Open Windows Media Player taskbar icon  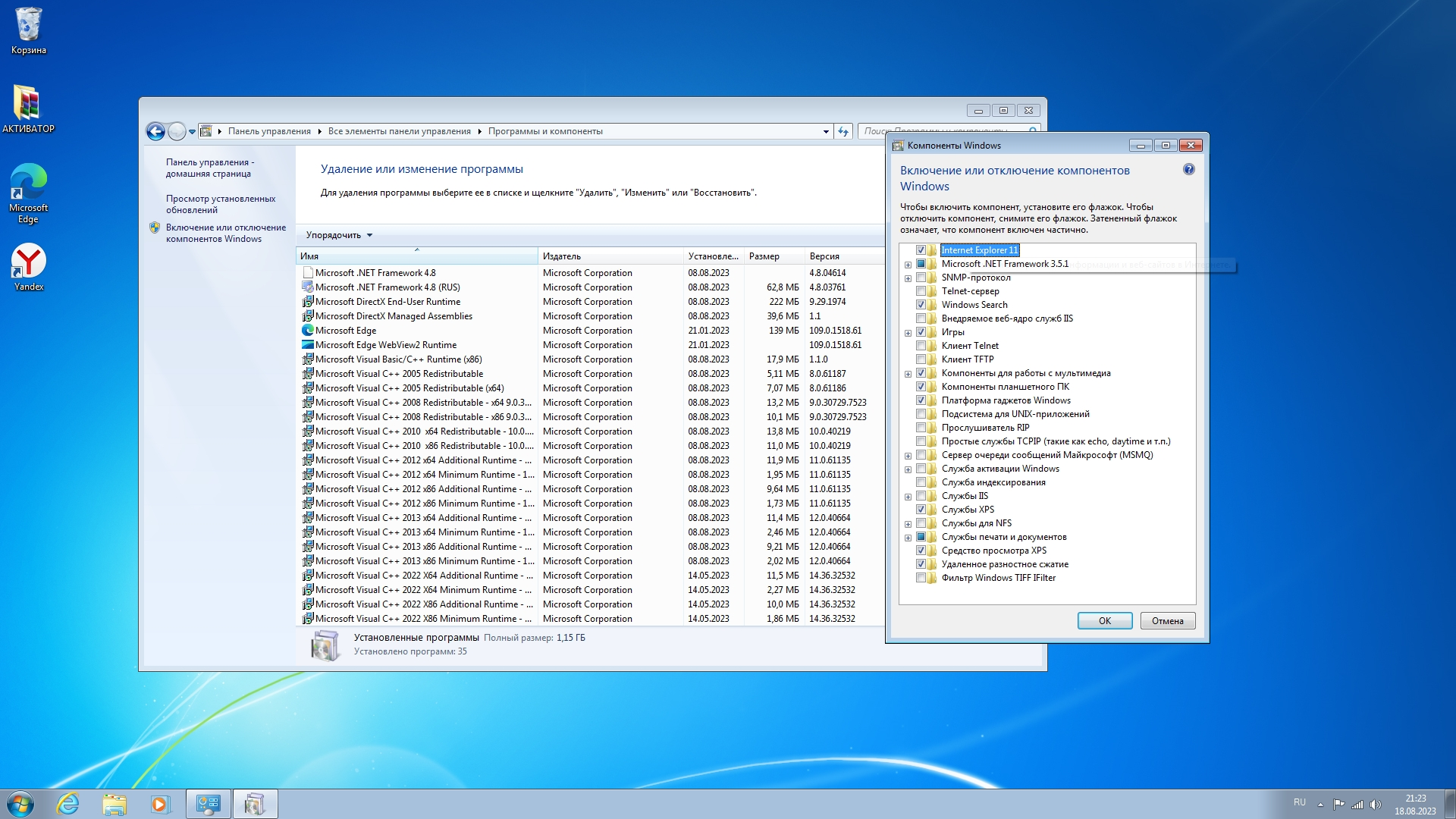(x=160, y=804)
